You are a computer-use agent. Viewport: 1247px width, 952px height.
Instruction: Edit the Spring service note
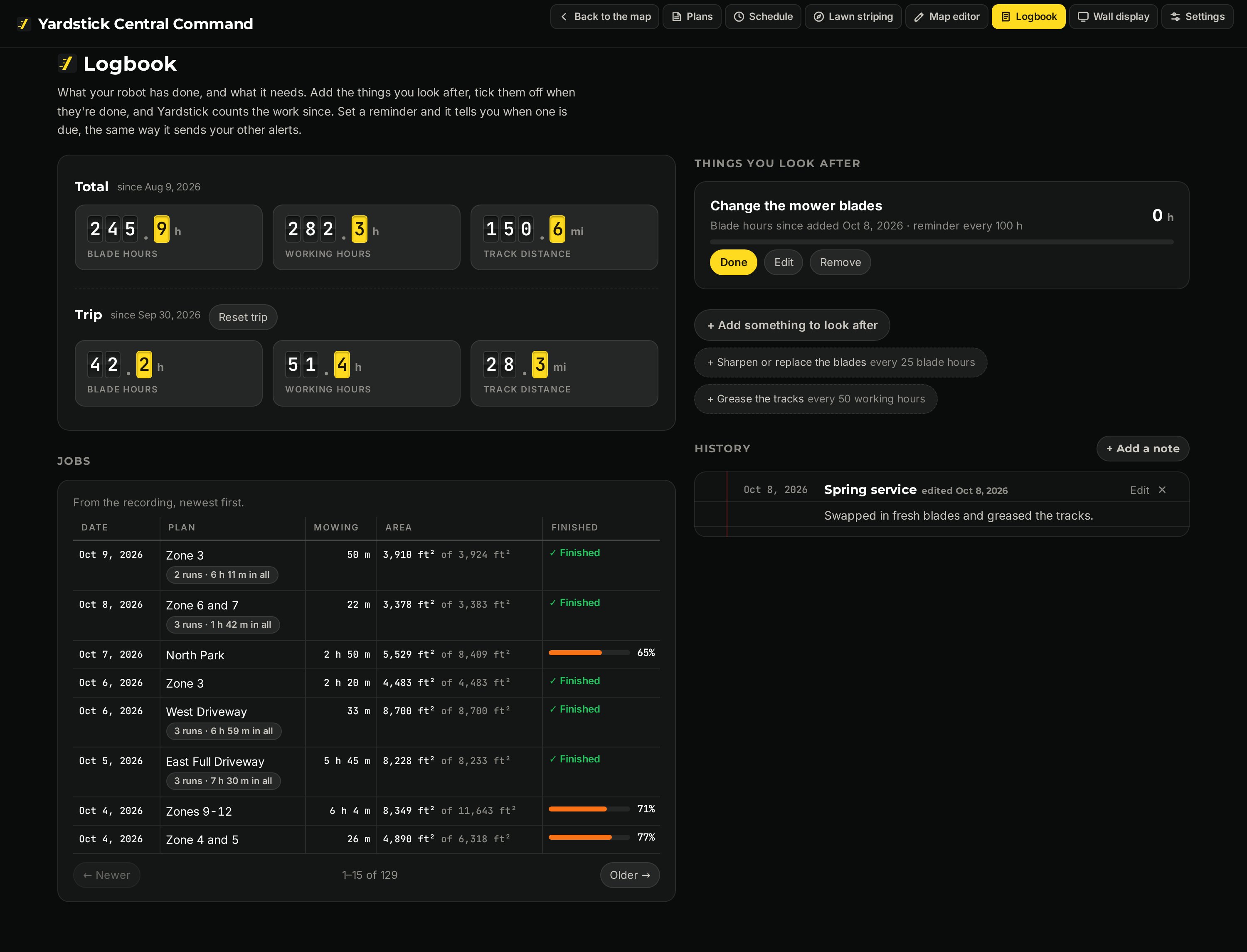coord(1139,490)
